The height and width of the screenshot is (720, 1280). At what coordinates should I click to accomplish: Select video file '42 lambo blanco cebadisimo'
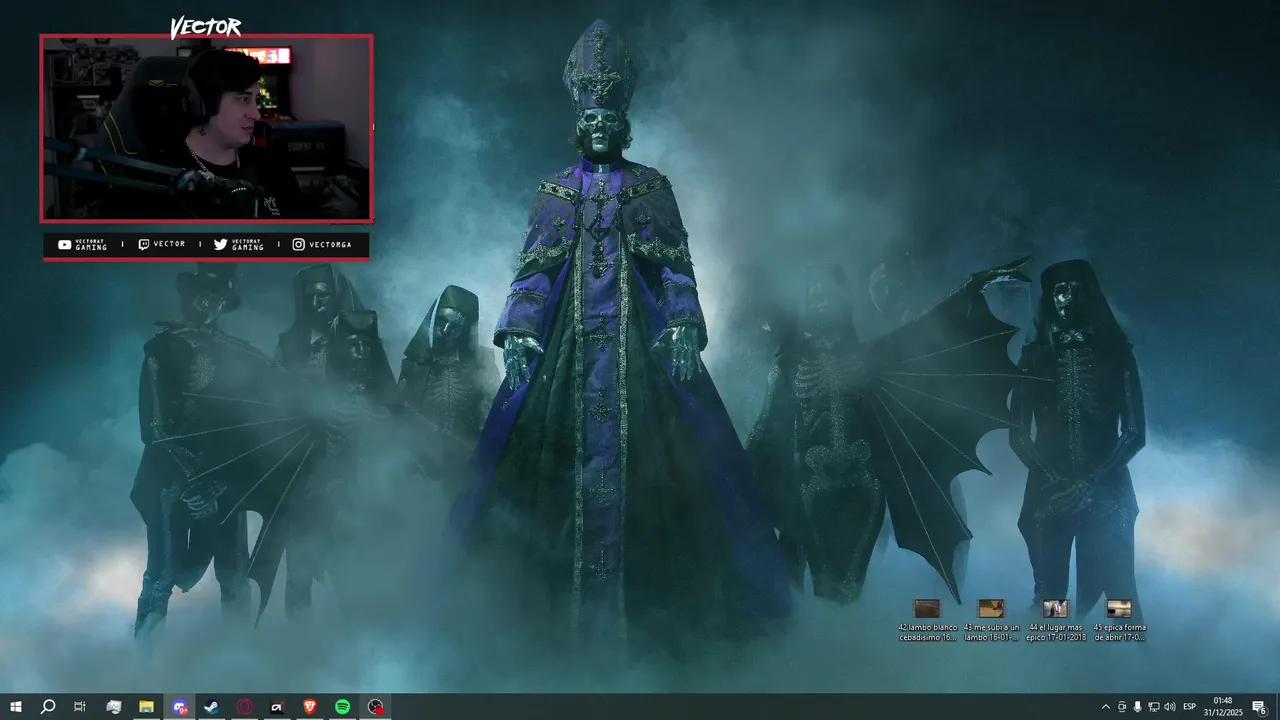pos(927,620)
